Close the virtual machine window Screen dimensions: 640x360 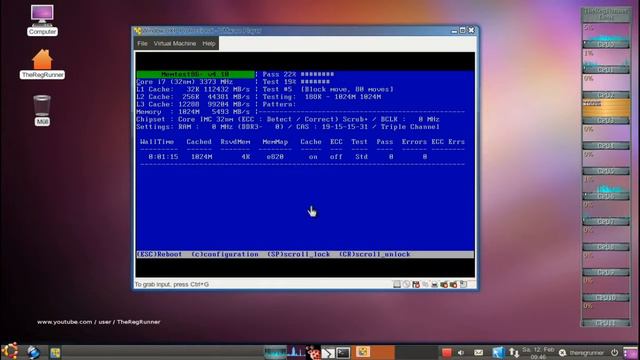471,31
